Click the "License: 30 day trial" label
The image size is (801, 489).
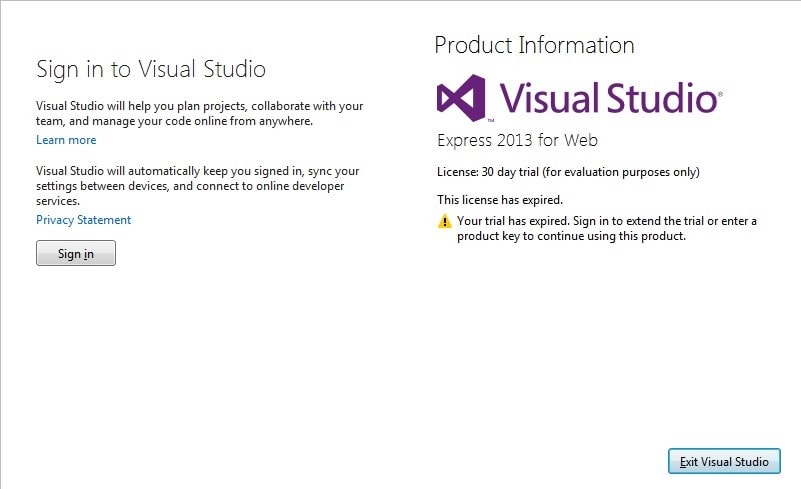[x=487, y=172]
